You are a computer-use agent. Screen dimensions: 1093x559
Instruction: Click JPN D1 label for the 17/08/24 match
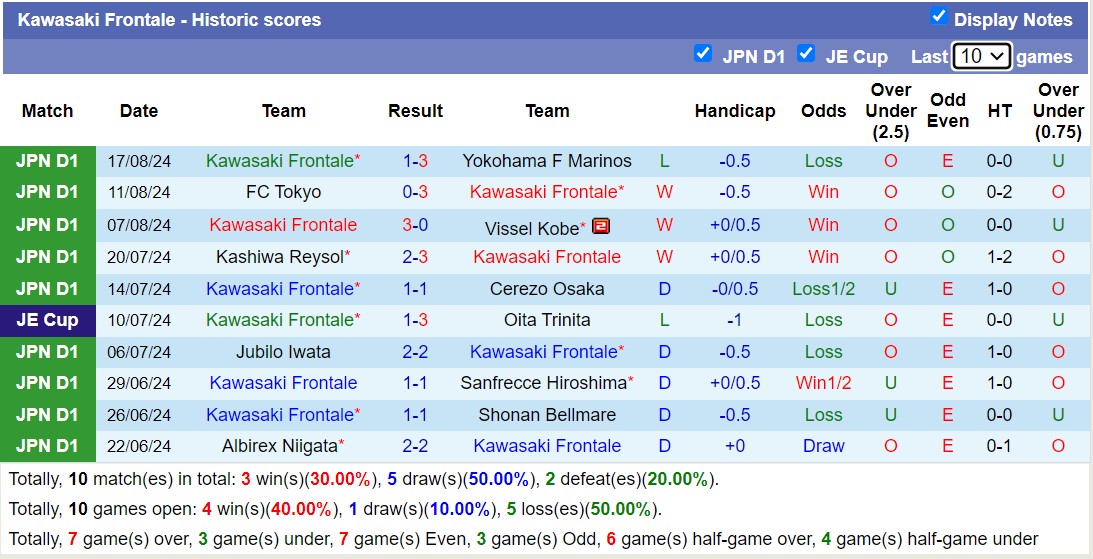click(47, 161)
